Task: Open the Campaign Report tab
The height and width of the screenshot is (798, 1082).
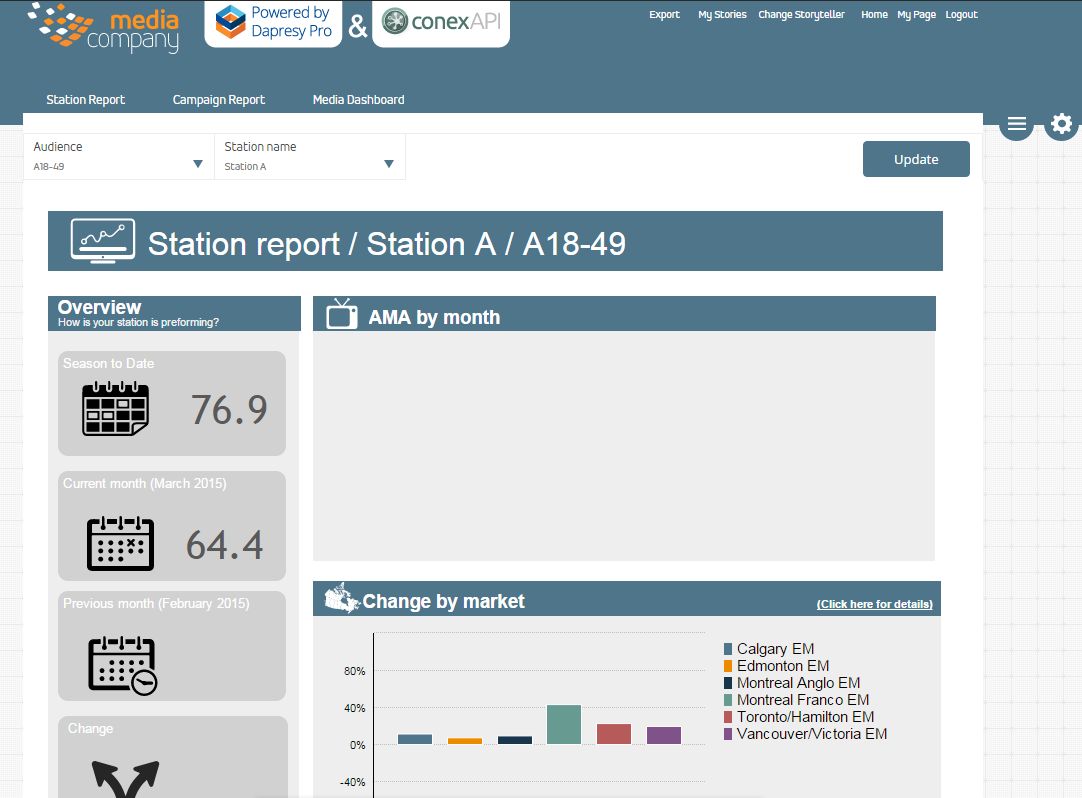Action: [x=219, y=99]
